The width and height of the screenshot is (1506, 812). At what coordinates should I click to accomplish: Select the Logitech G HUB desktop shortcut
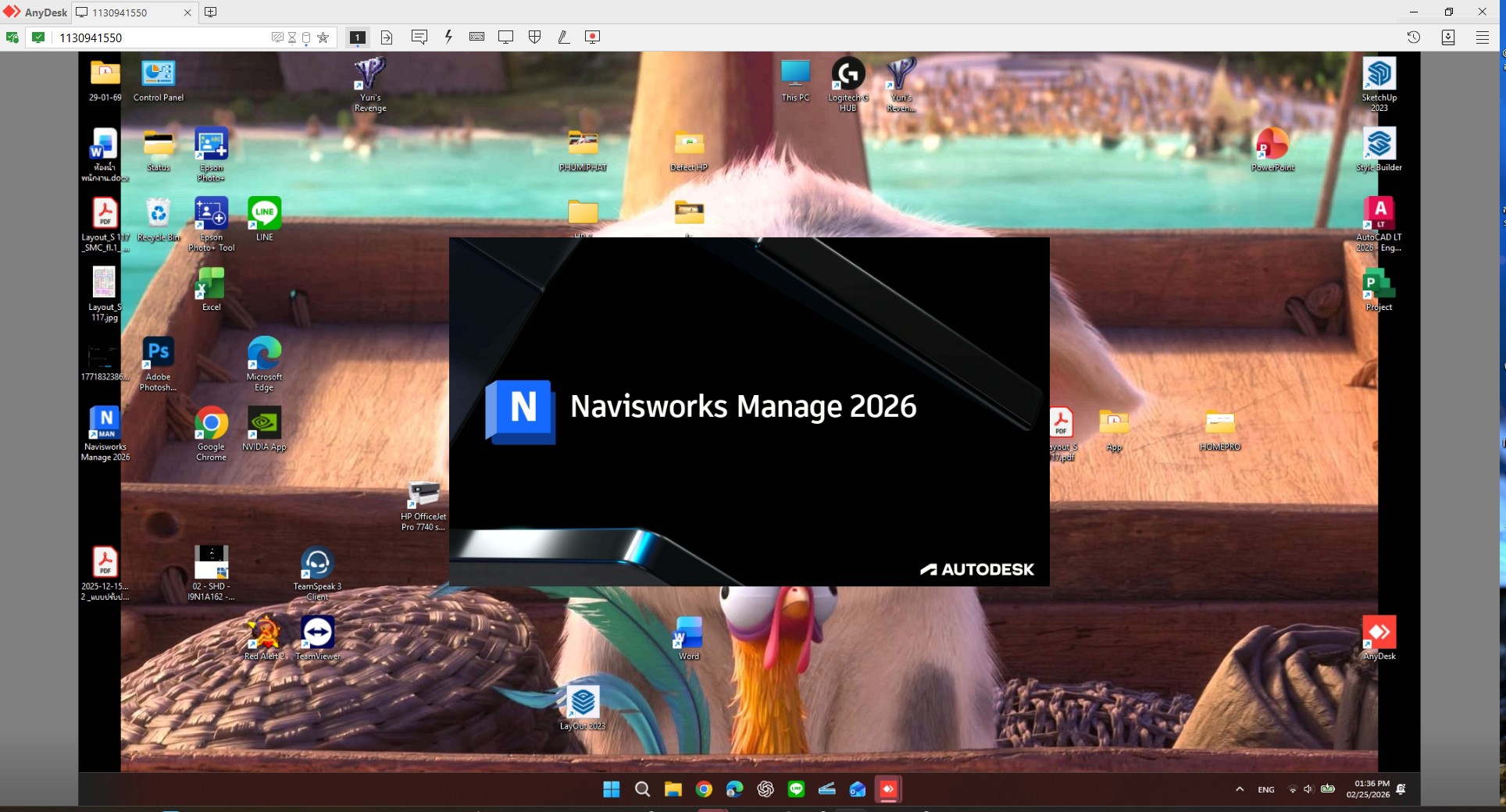[848, 84]
